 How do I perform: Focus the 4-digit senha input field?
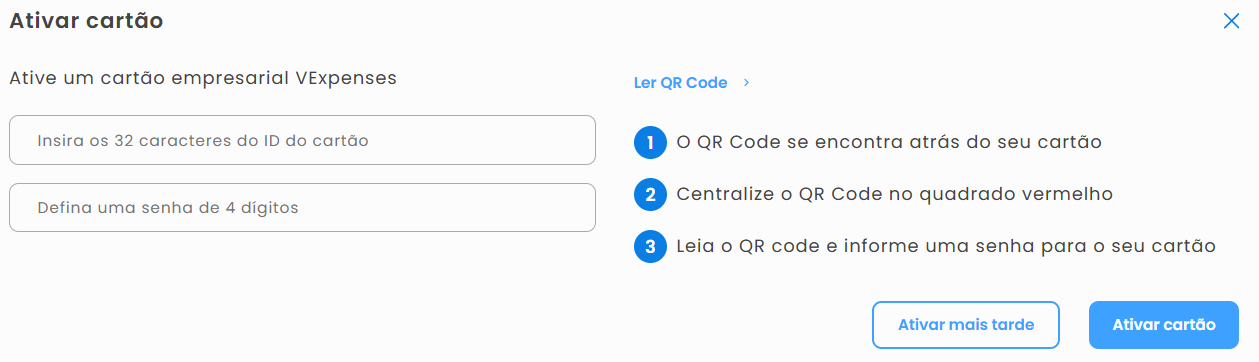tap(302, 208)
